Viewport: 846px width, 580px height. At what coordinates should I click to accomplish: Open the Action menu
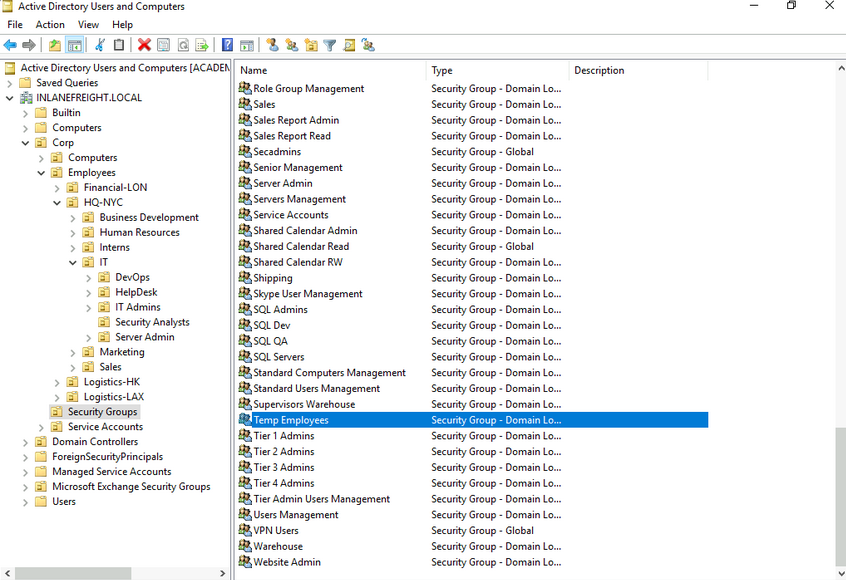(x=50, y=24)
